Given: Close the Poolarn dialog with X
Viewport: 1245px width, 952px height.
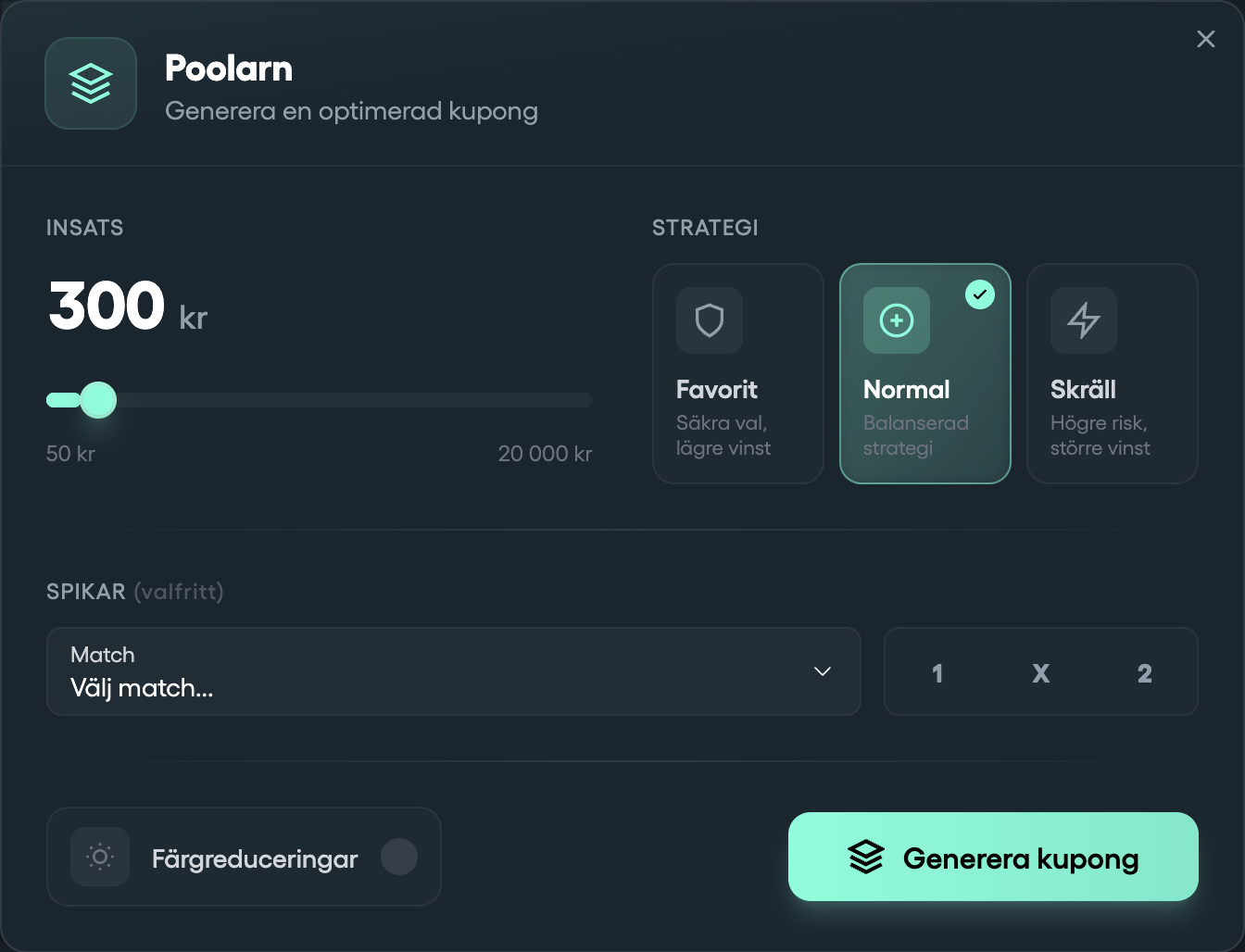Looking at the screenshot, I should click(x=1205, y=39).
